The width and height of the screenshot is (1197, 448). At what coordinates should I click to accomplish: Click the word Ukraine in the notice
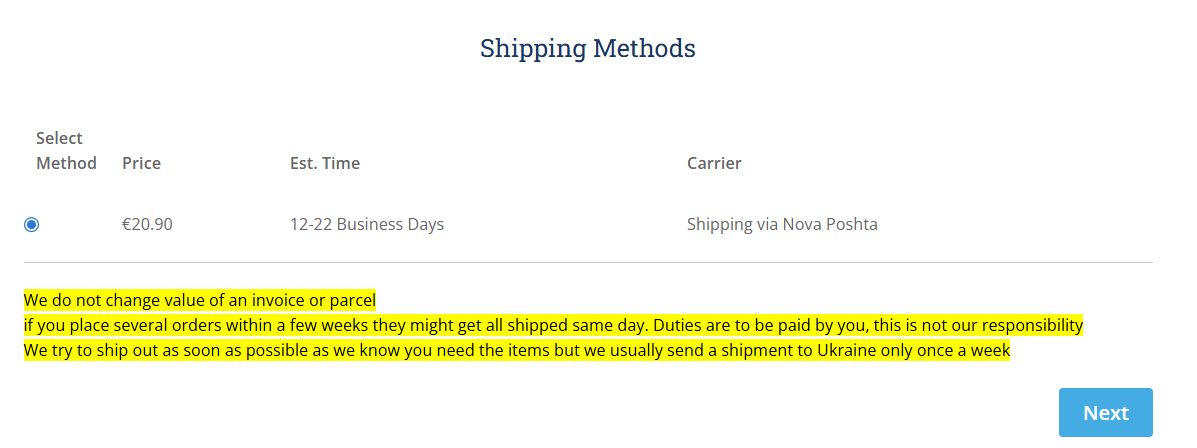(848, 352)
